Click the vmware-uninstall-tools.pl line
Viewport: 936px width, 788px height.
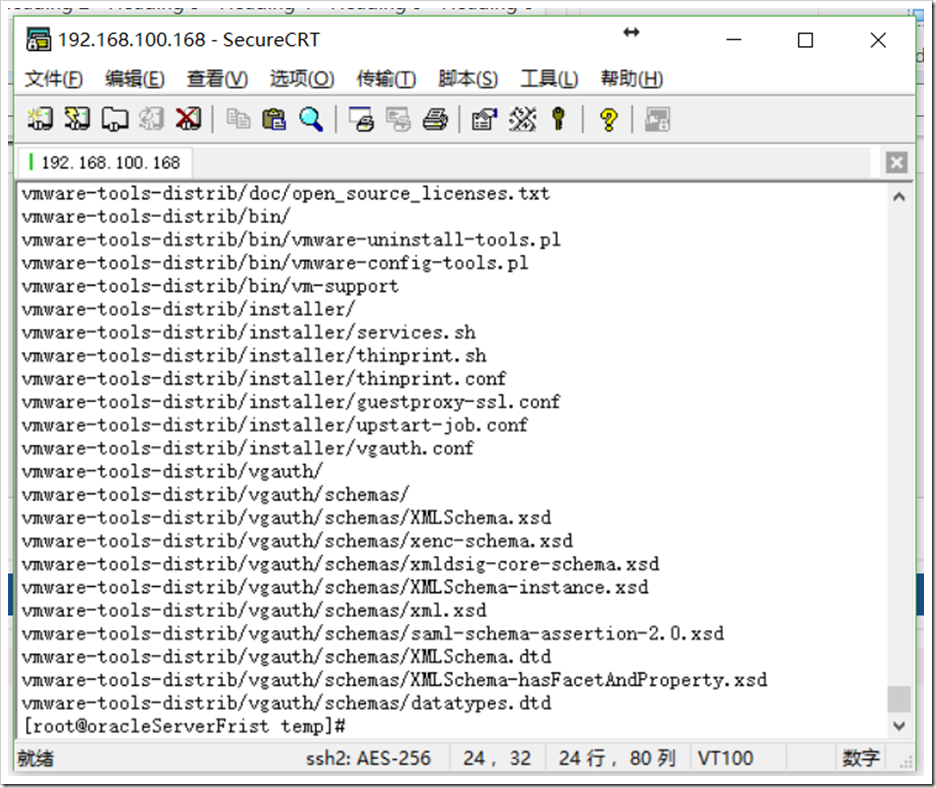point(291,239)
